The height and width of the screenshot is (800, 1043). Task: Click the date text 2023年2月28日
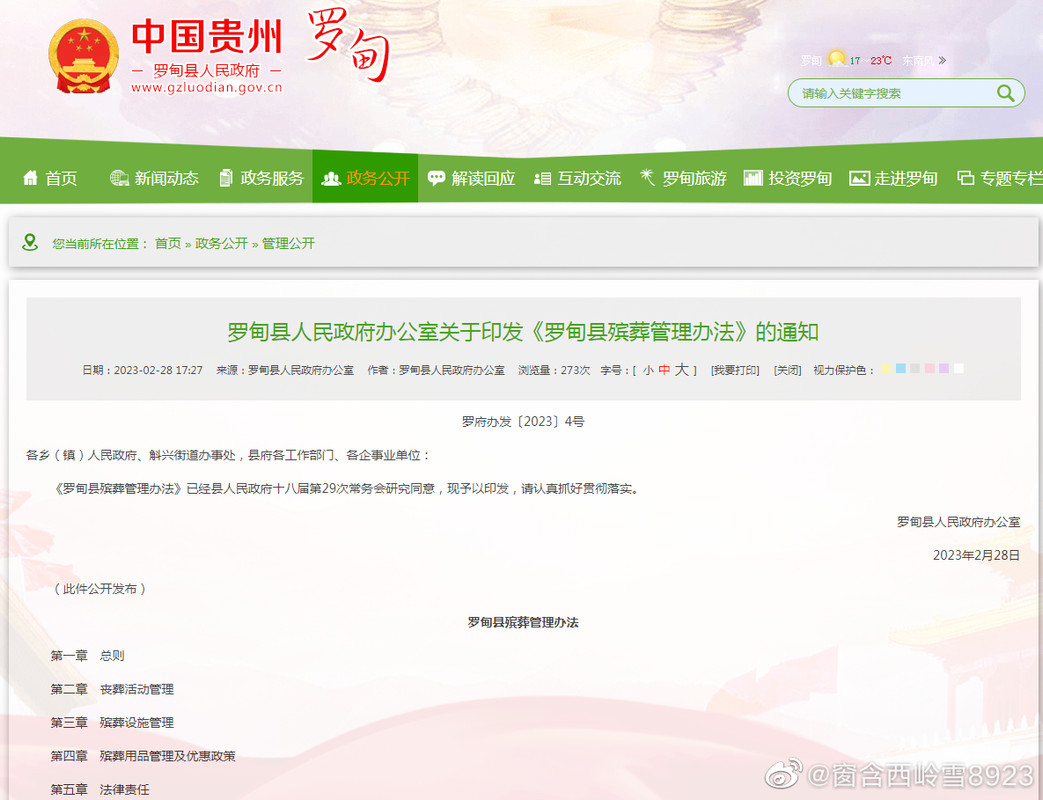[976, 555]
